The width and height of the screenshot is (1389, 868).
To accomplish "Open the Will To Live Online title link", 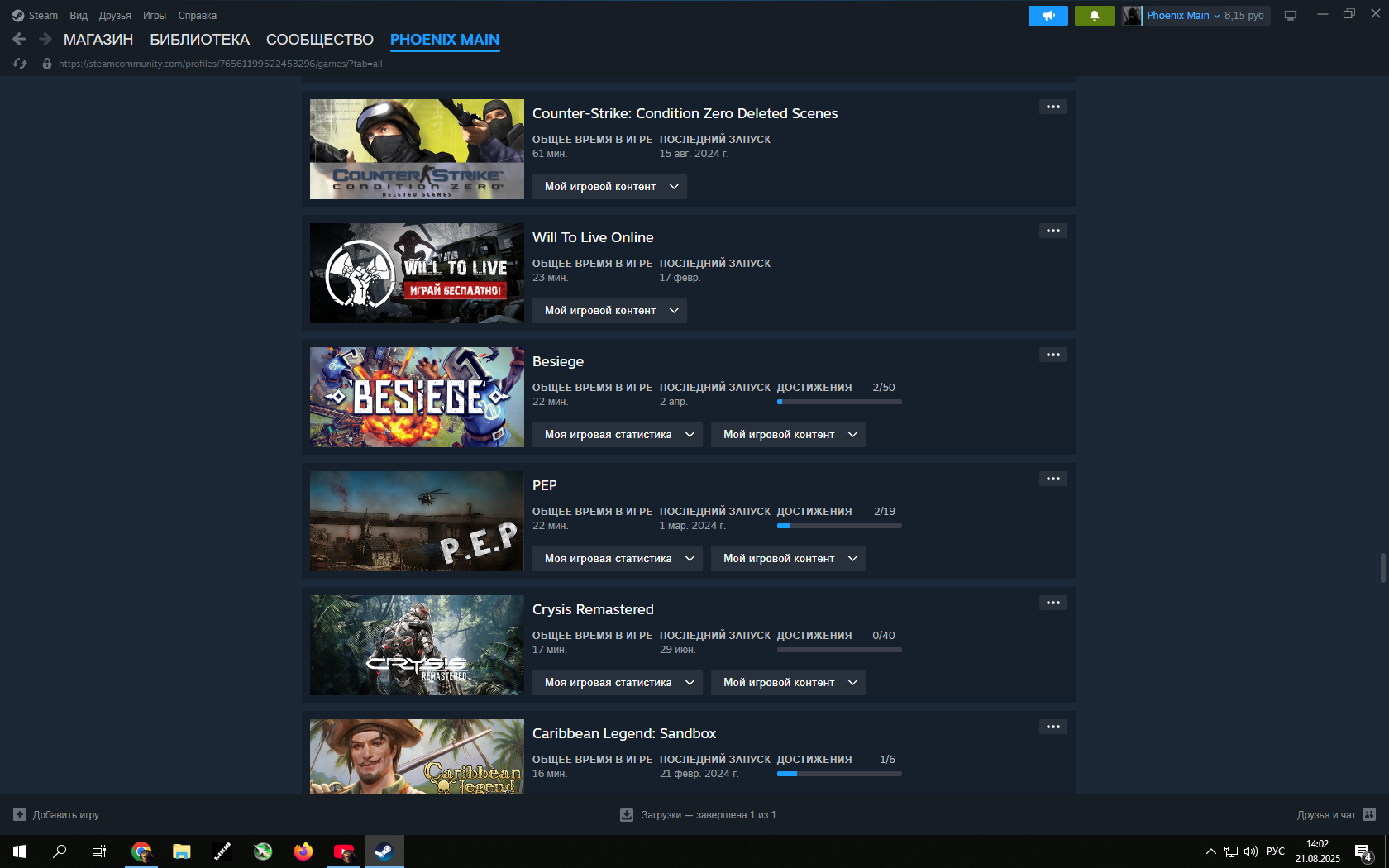I will (593, 237).
